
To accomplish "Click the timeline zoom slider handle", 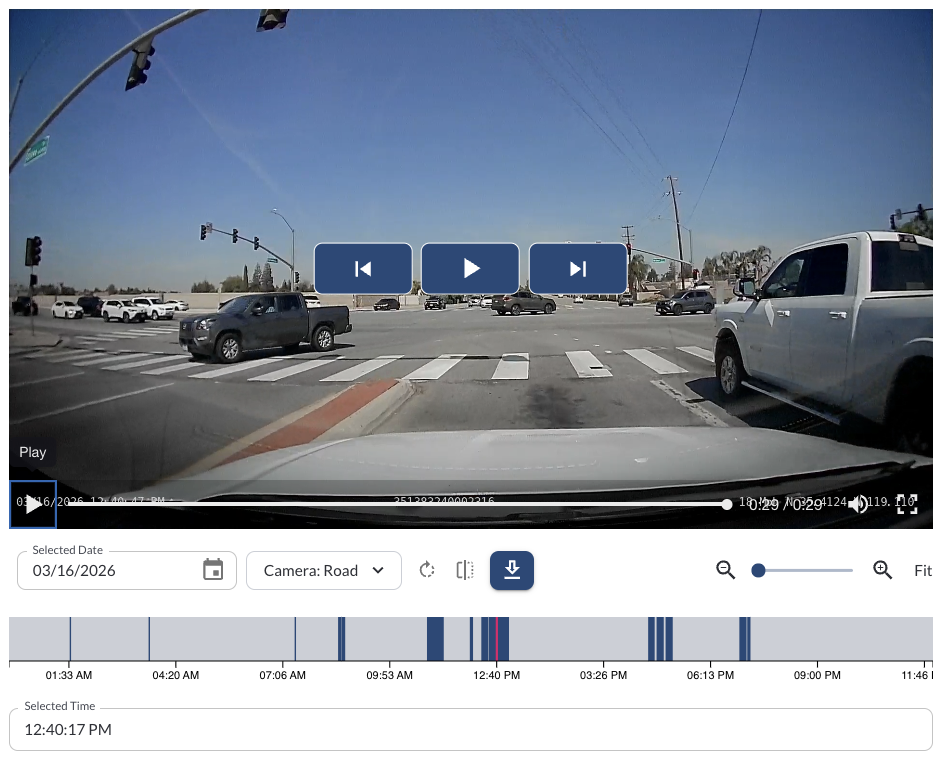I will [x=758, y=570].
